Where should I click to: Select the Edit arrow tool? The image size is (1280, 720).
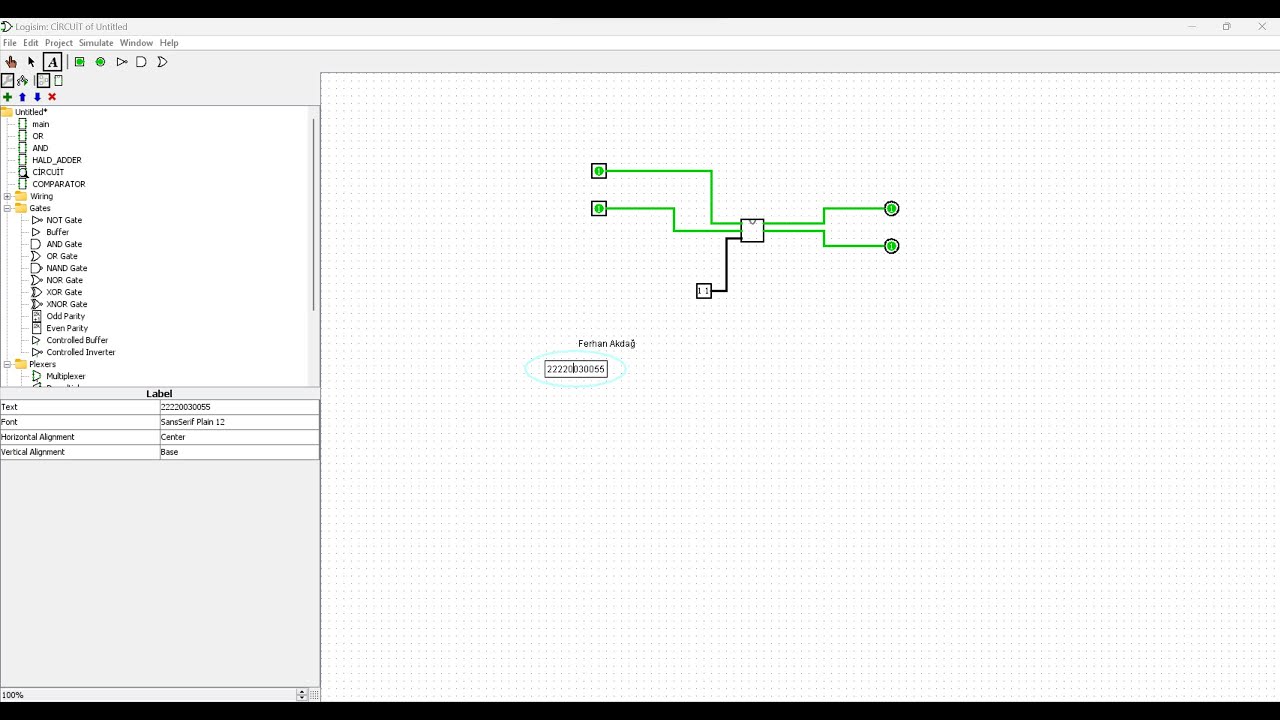(31, 62)
